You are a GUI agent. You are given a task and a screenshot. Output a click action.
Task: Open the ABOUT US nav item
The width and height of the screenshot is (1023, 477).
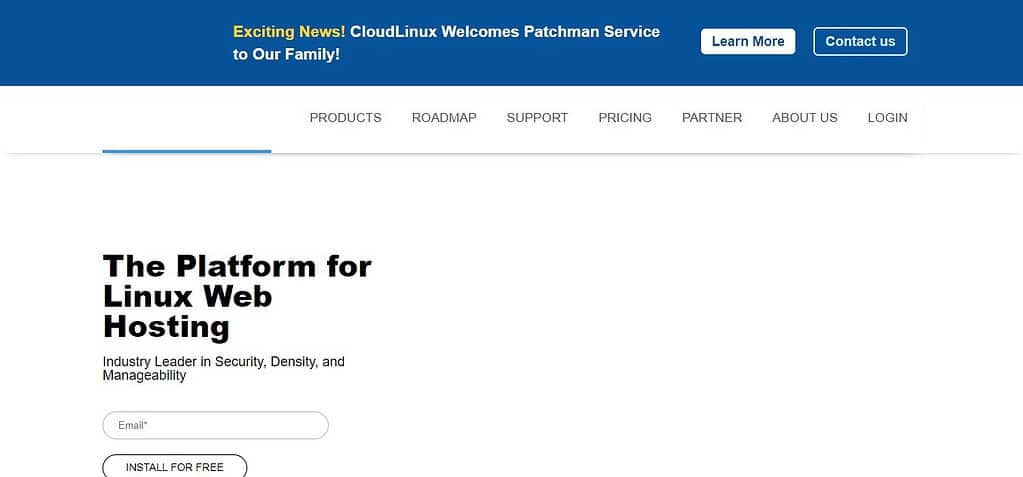(x=804, y=117)
